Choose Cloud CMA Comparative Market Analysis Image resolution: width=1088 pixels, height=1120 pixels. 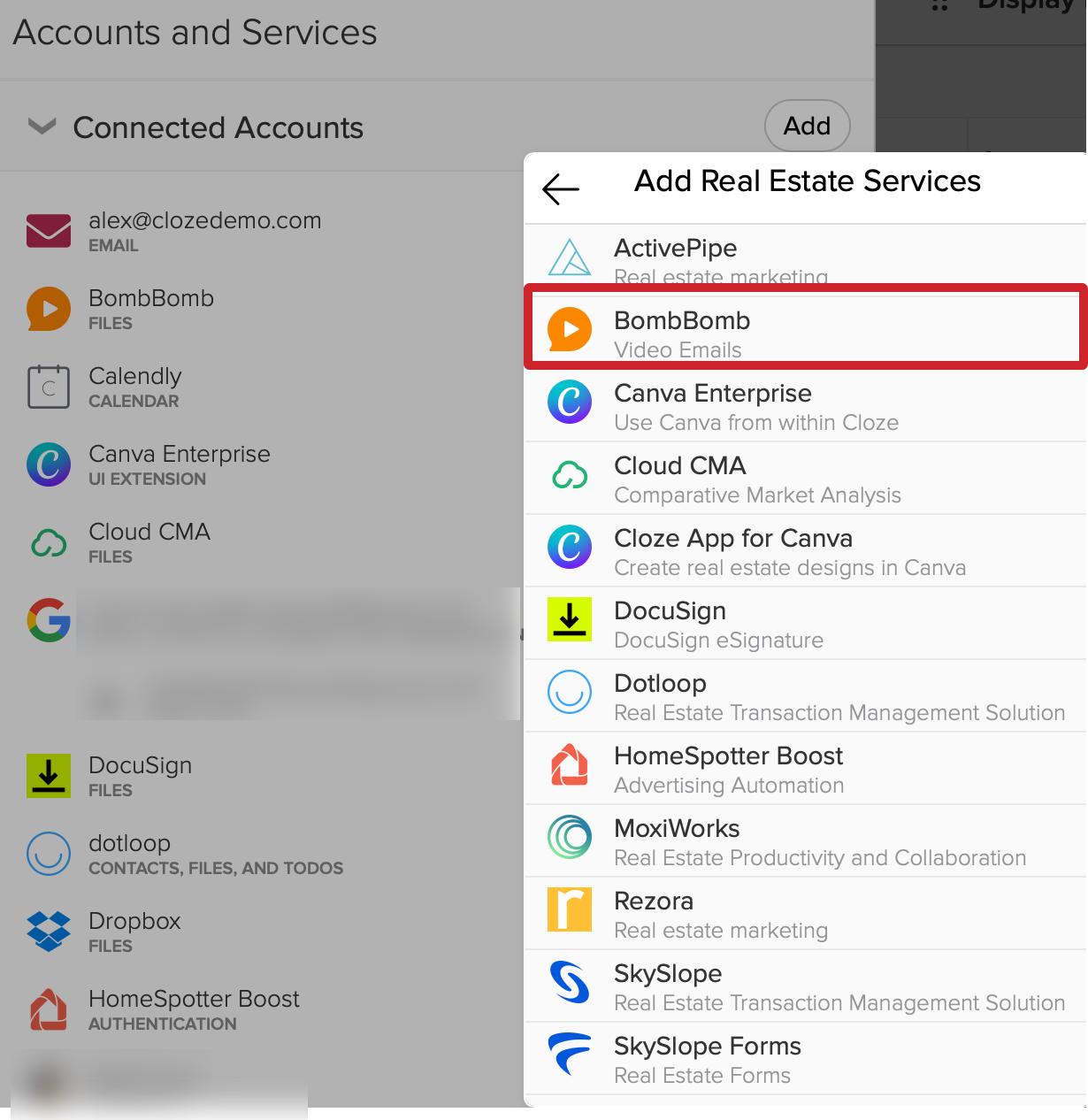click(805, 479)
